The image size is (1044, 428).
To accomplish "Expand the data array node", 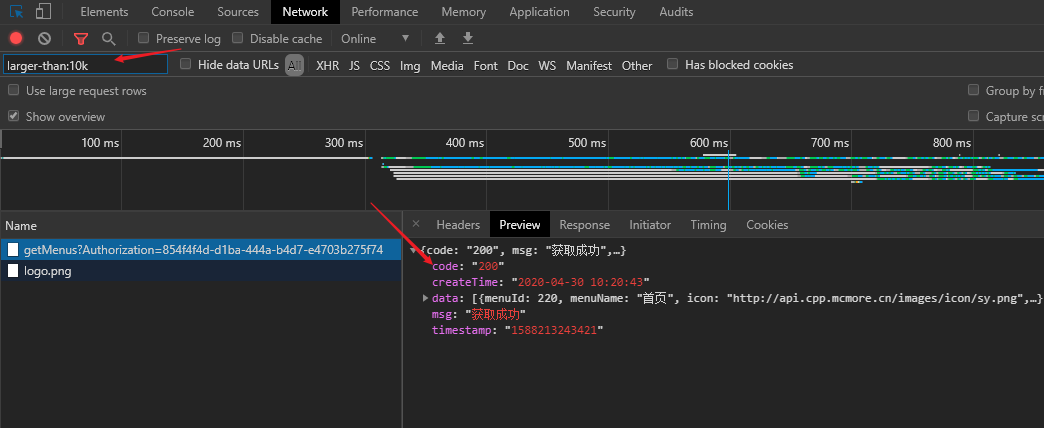I will [x=426, y=298].
